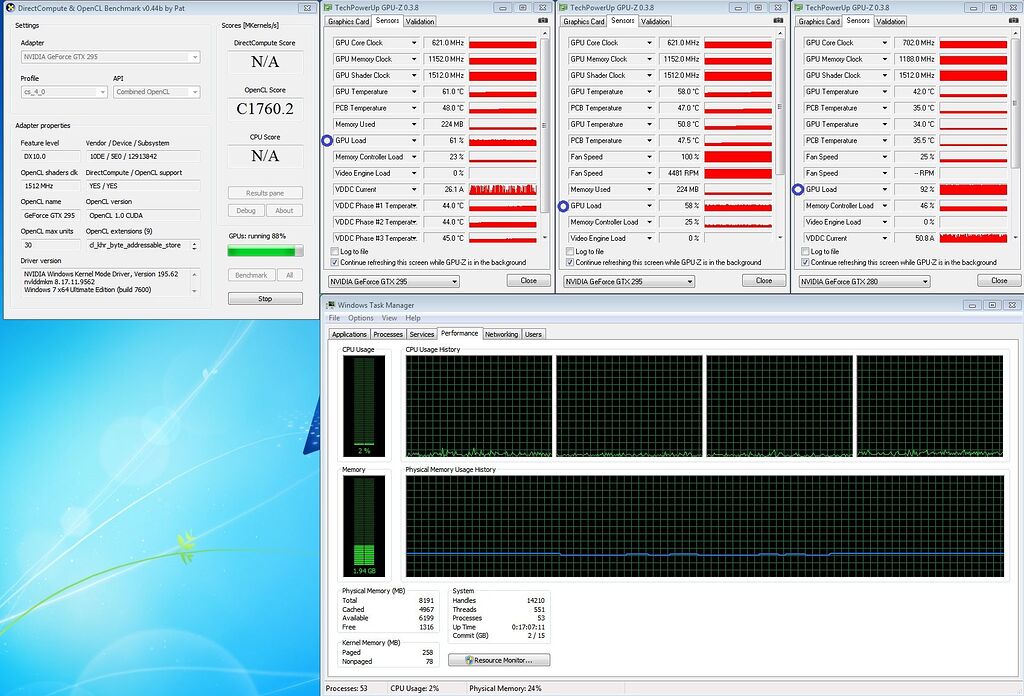Click first GPU-Z window title bar icon
1024x696 pixels.
click(x=328, y=8)
